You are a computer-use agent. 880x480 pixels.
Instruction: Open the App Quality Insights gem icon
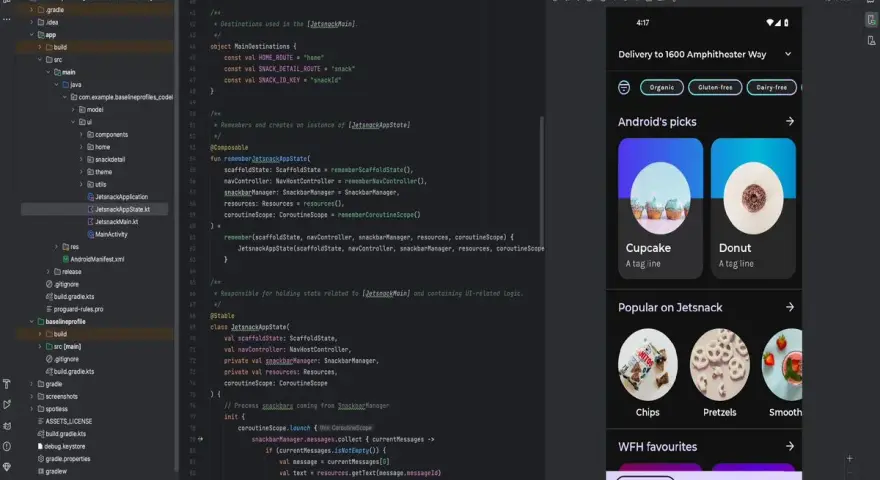coord(7,467)
